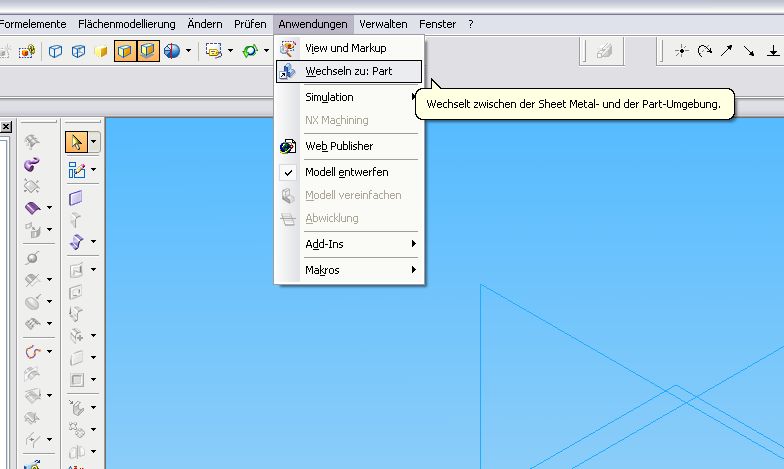Select the purple curved surface icon
The height and width of the screenshot is (469, 784).
coord(32,208)
